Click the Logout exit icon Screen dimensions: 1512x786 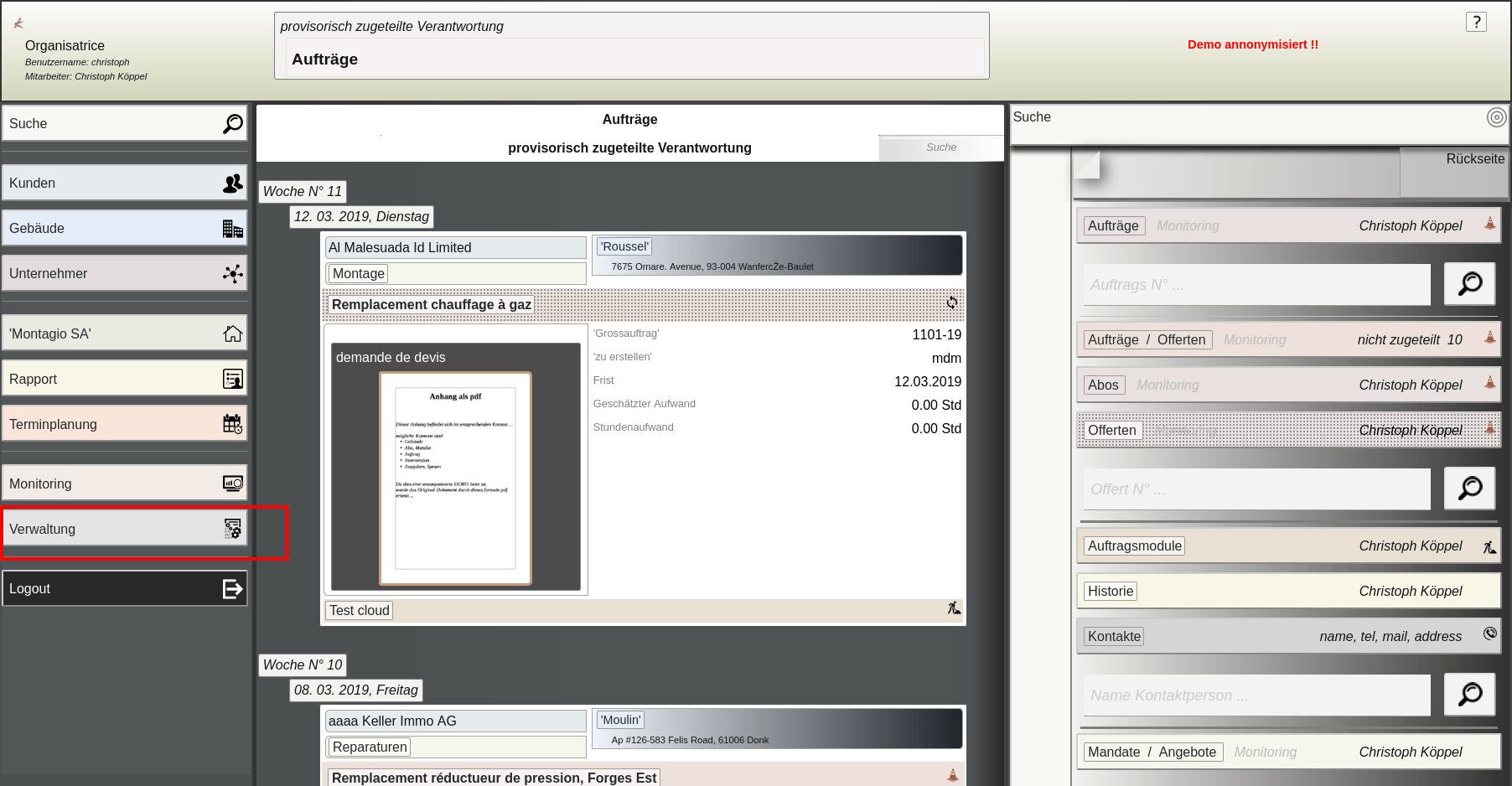tap(232, 589)
